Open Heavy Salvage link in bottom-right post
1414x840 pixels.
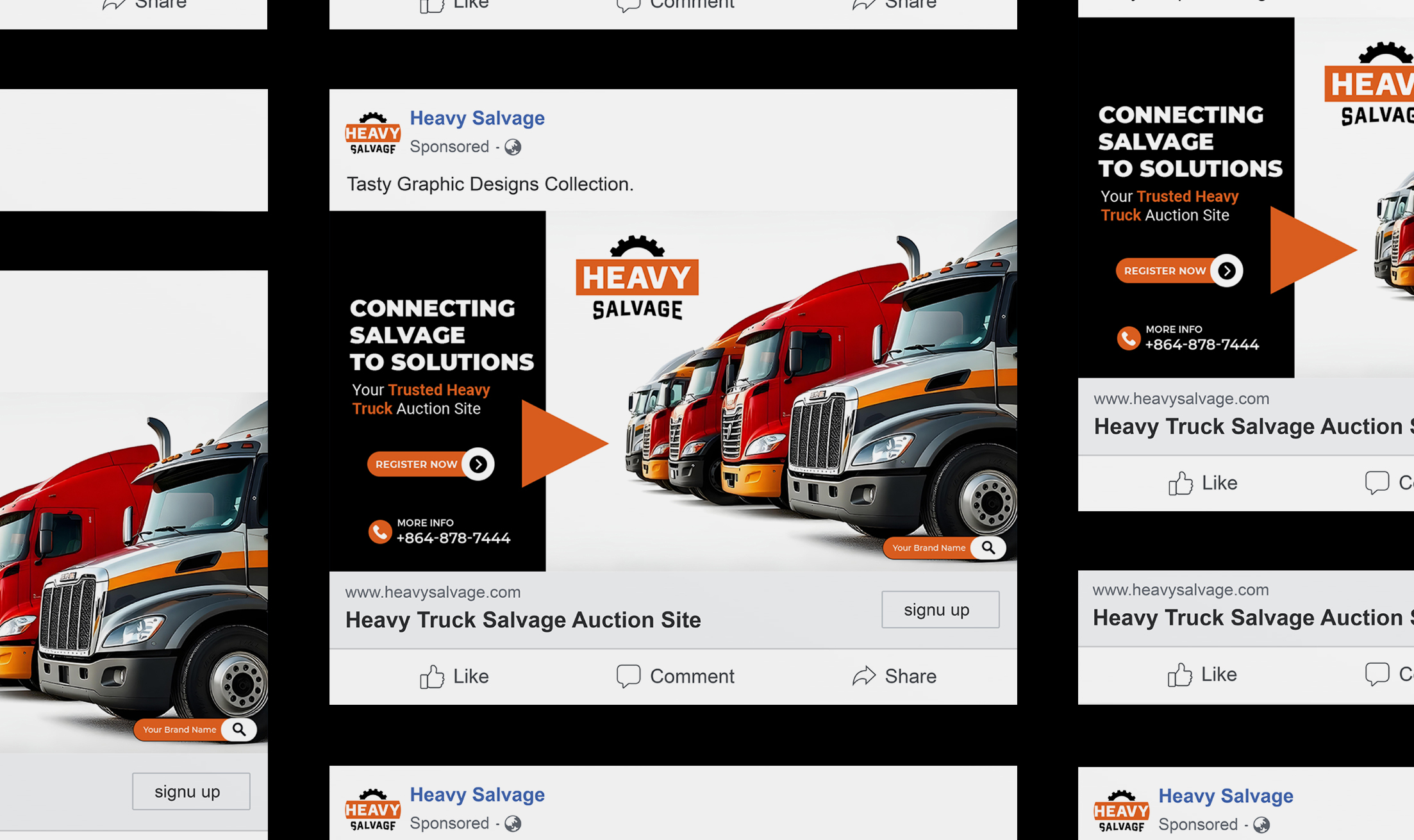click(x=1226, y=796)
